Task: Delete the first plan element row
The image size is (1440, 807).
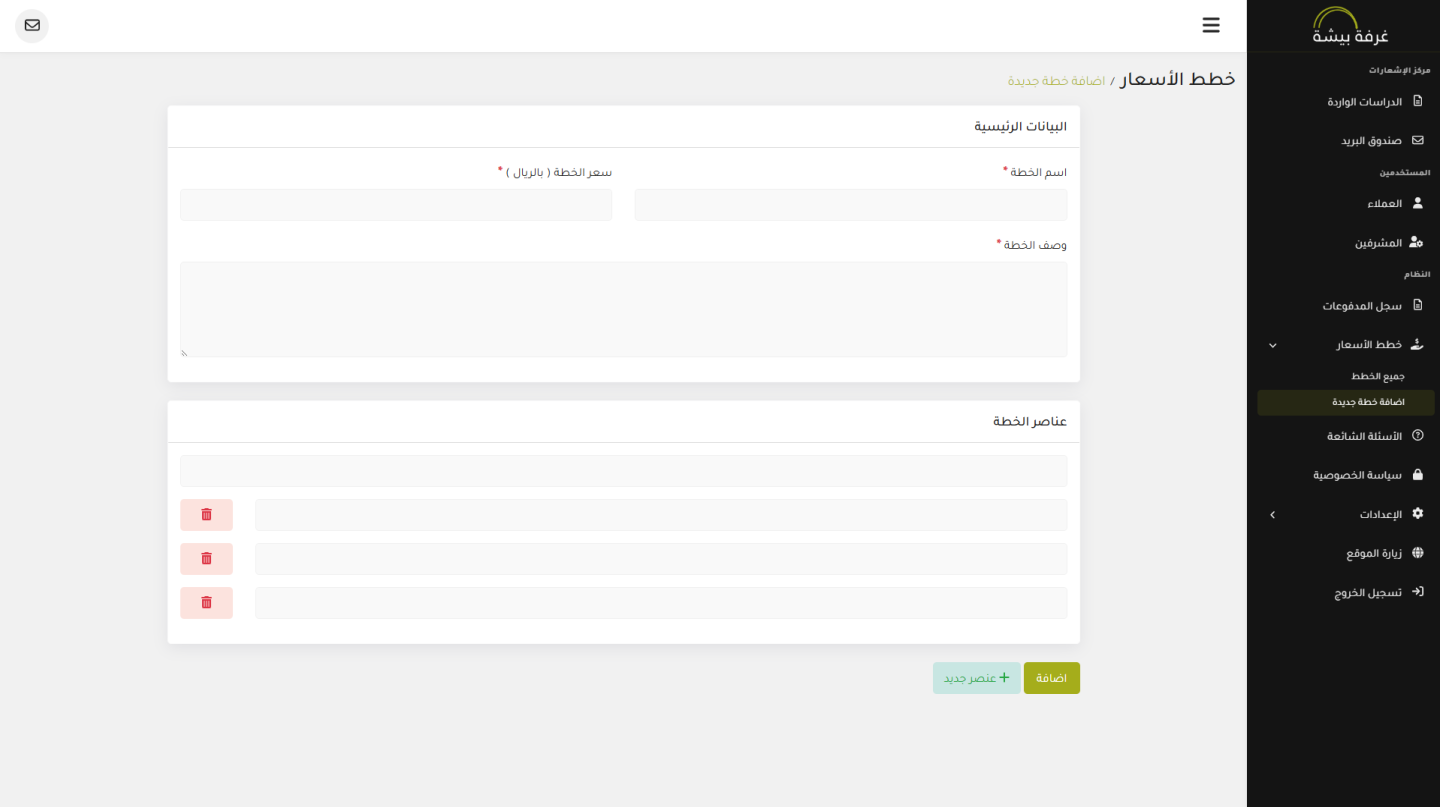Action: (206, 515)
